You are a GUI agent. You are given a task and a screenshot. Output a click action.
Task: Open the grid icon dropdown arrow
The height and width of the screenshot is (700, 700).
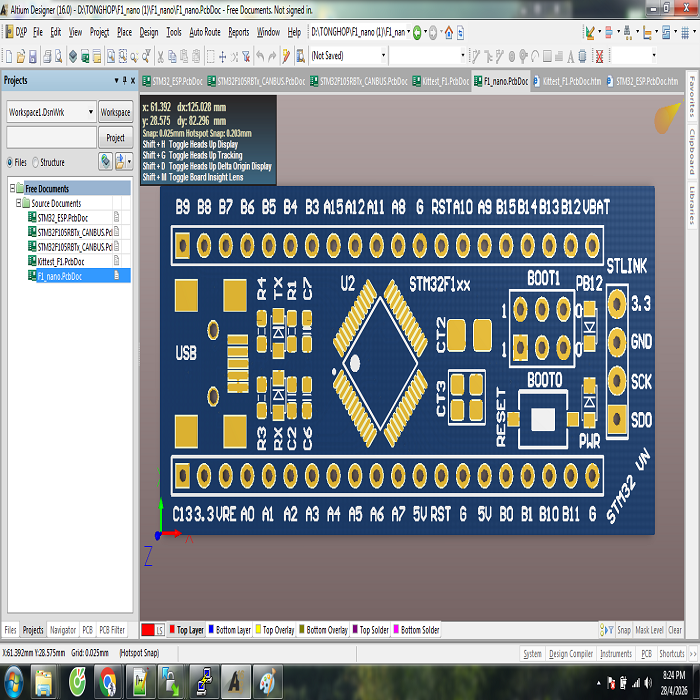click(x=694, y=32)
